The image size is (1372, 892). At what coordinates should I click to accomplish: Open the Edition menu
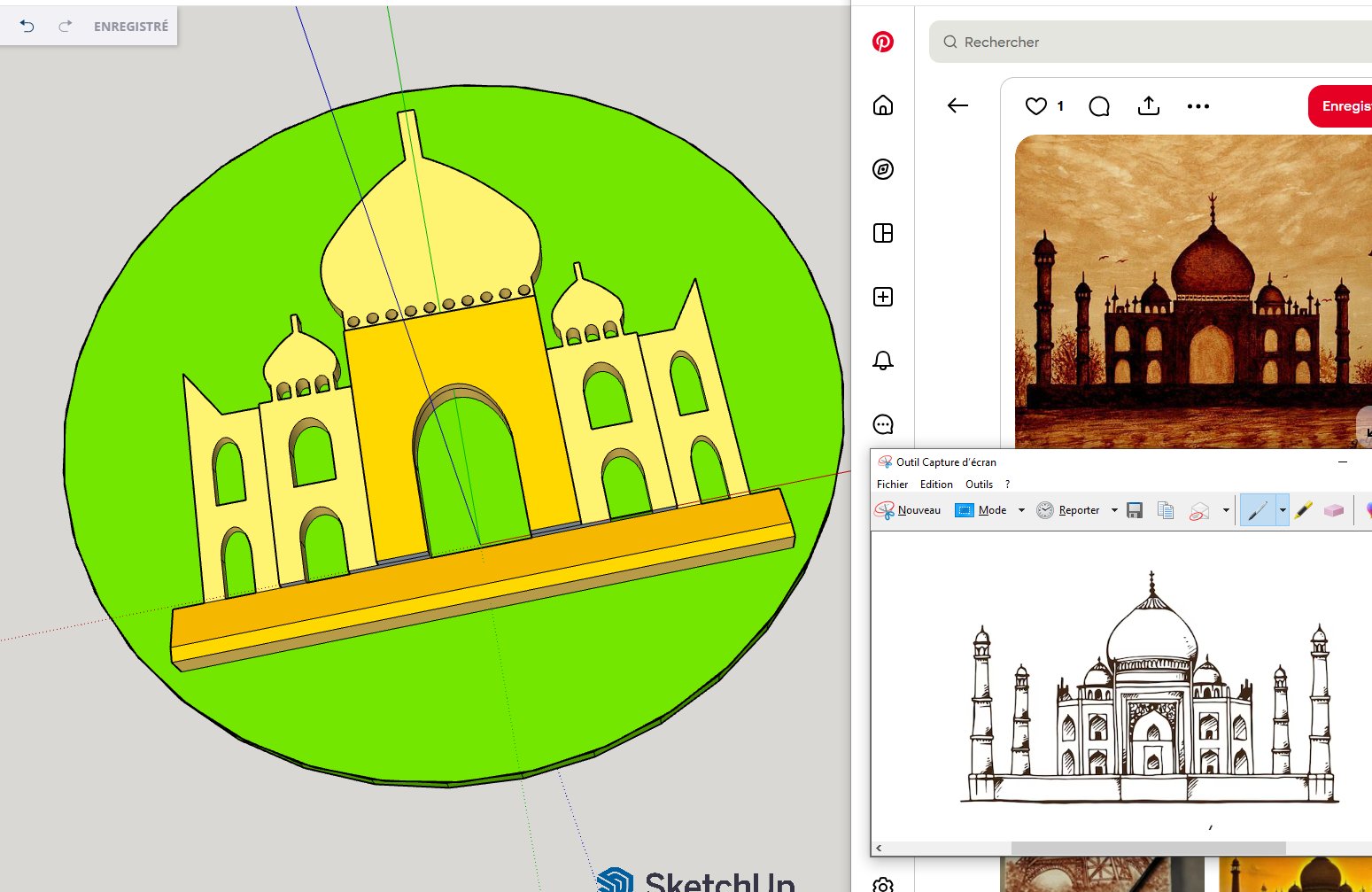(935, 485)
